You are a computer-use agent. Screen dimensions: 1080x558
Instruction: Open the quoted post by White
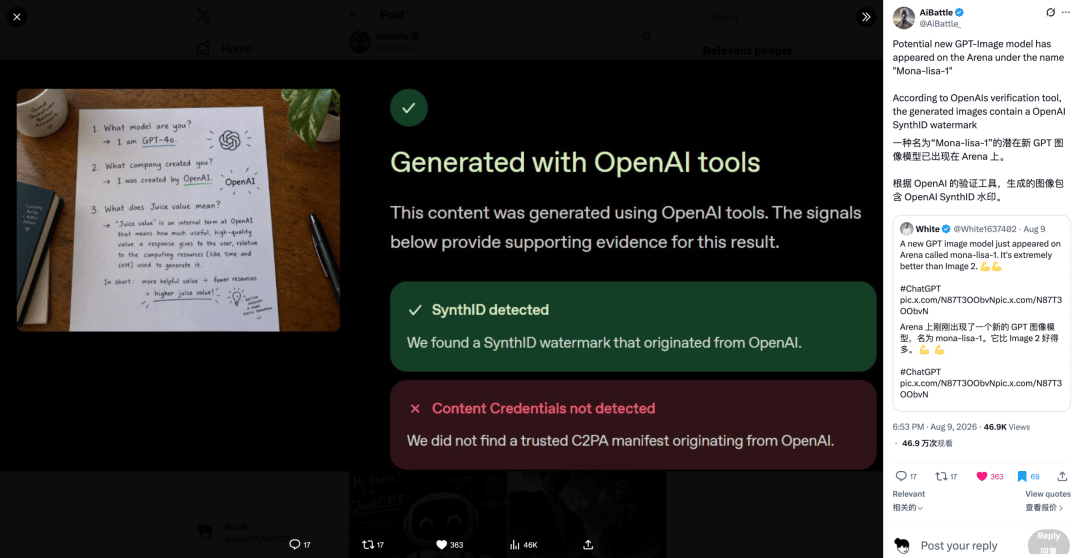[982, 313]
